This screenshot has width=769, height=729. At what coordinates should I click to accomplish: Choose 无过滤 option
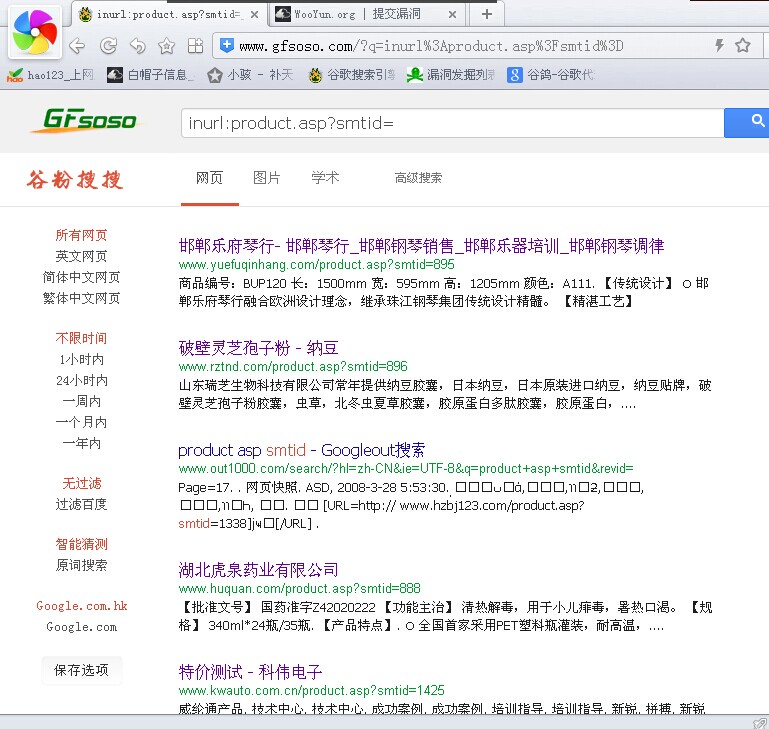81,484
